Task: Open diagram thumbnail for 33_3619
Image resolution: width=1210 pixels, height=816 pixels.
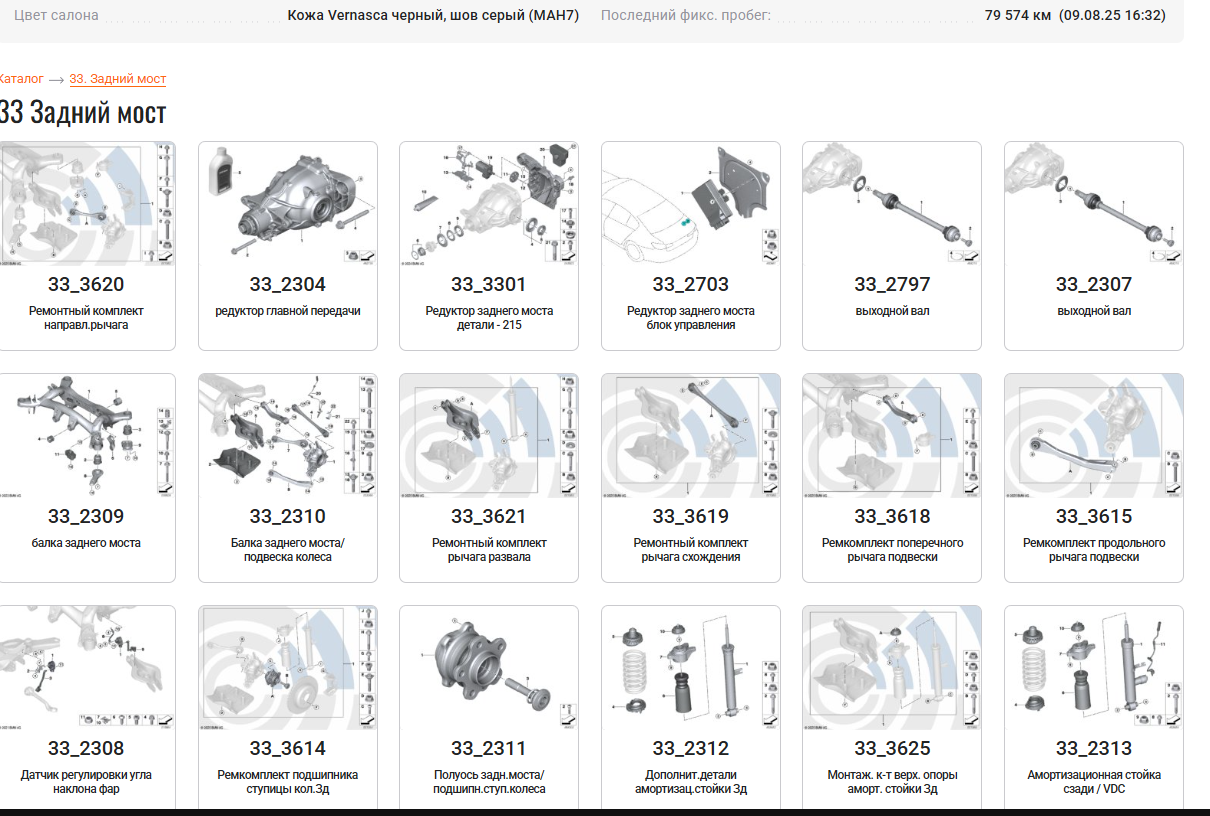Action: click(691, 437)
